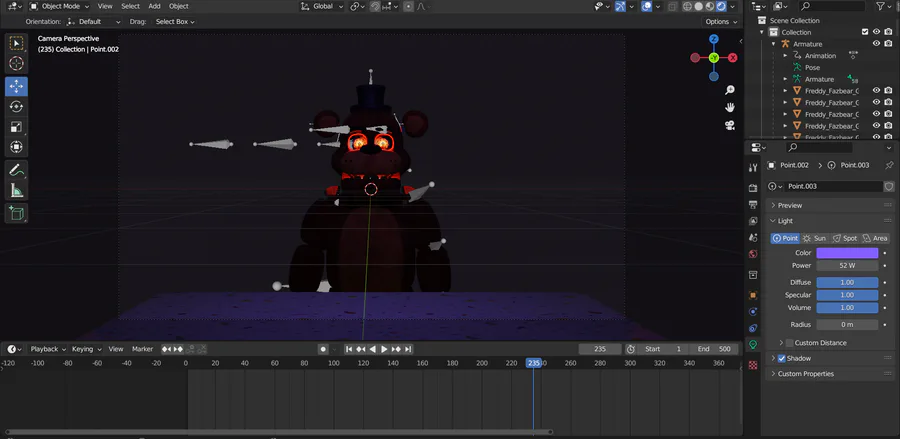This screenshot has width=900, height=439.
Task: Click the pan view hand icon
Action: tap(730, 107)
